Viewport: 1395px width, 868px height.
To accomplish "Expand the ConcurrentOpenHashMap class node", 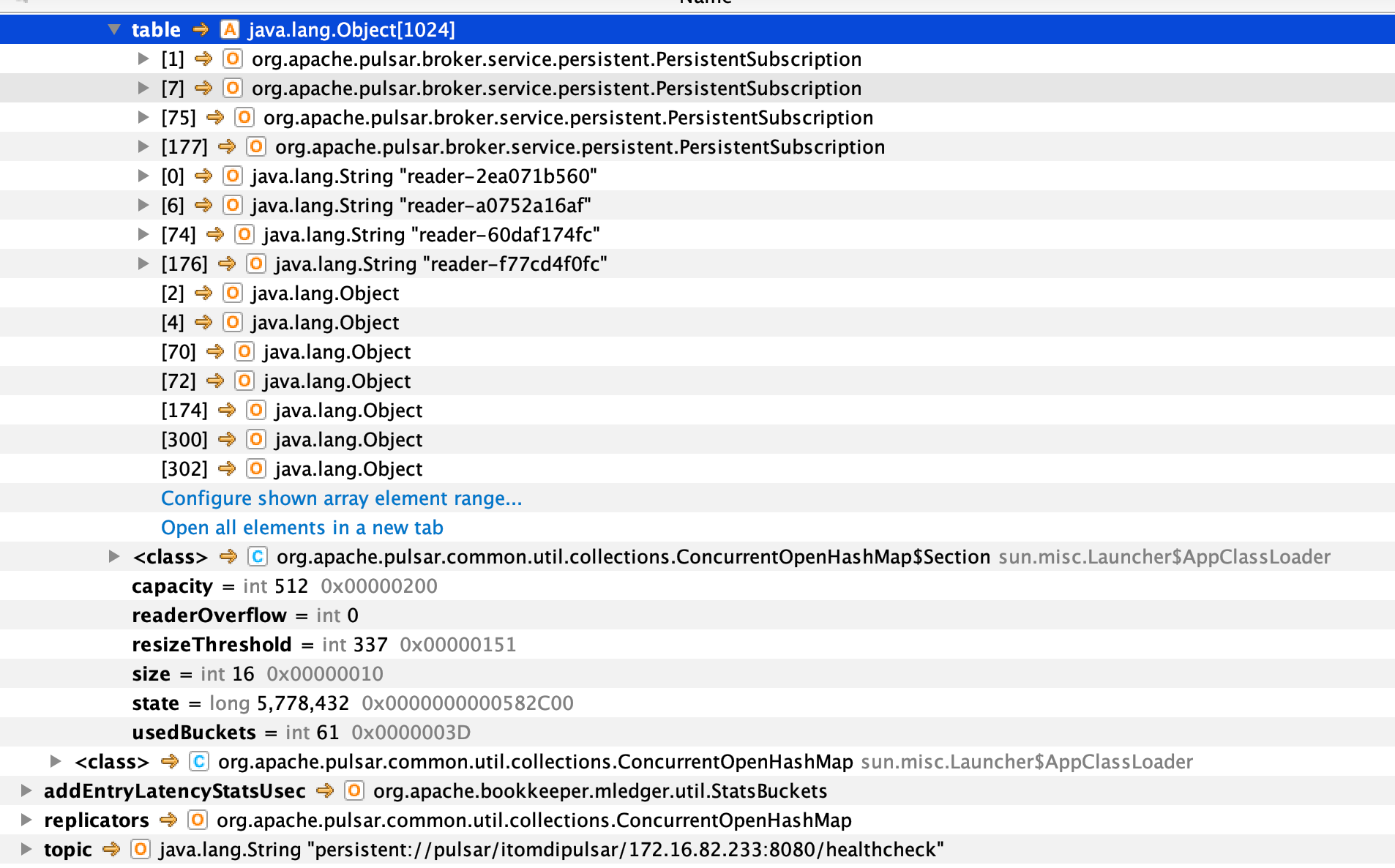I will click(56, 762).
